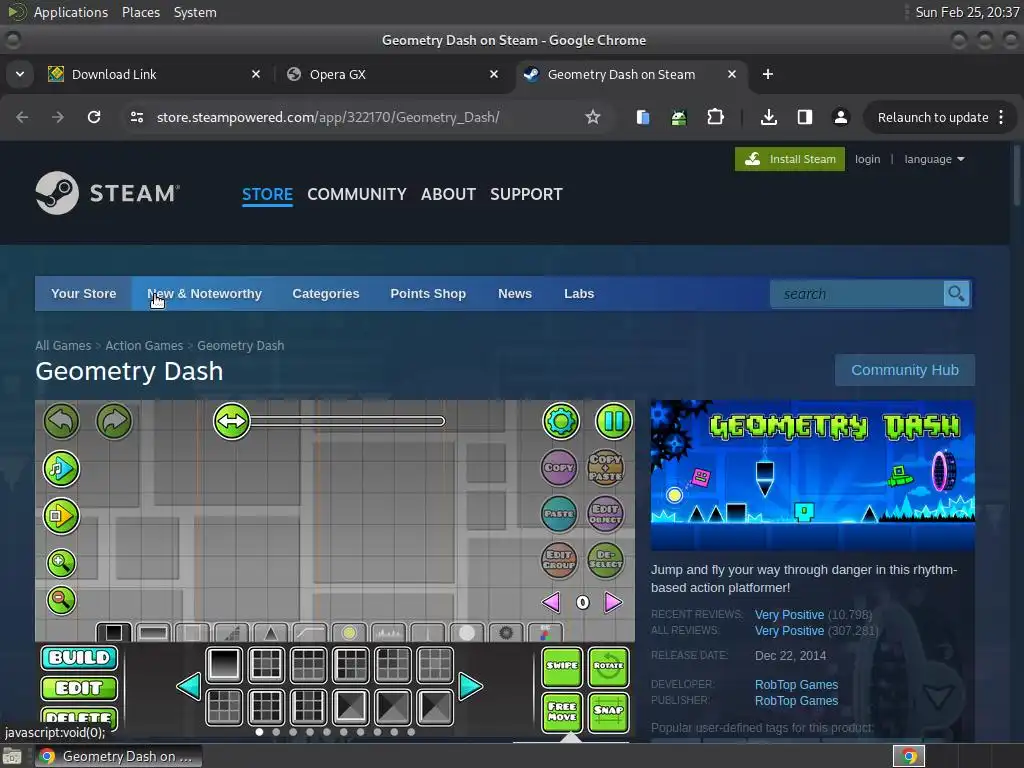
Task: Click the browser forward arrow
Action: [x=58, y=117]
